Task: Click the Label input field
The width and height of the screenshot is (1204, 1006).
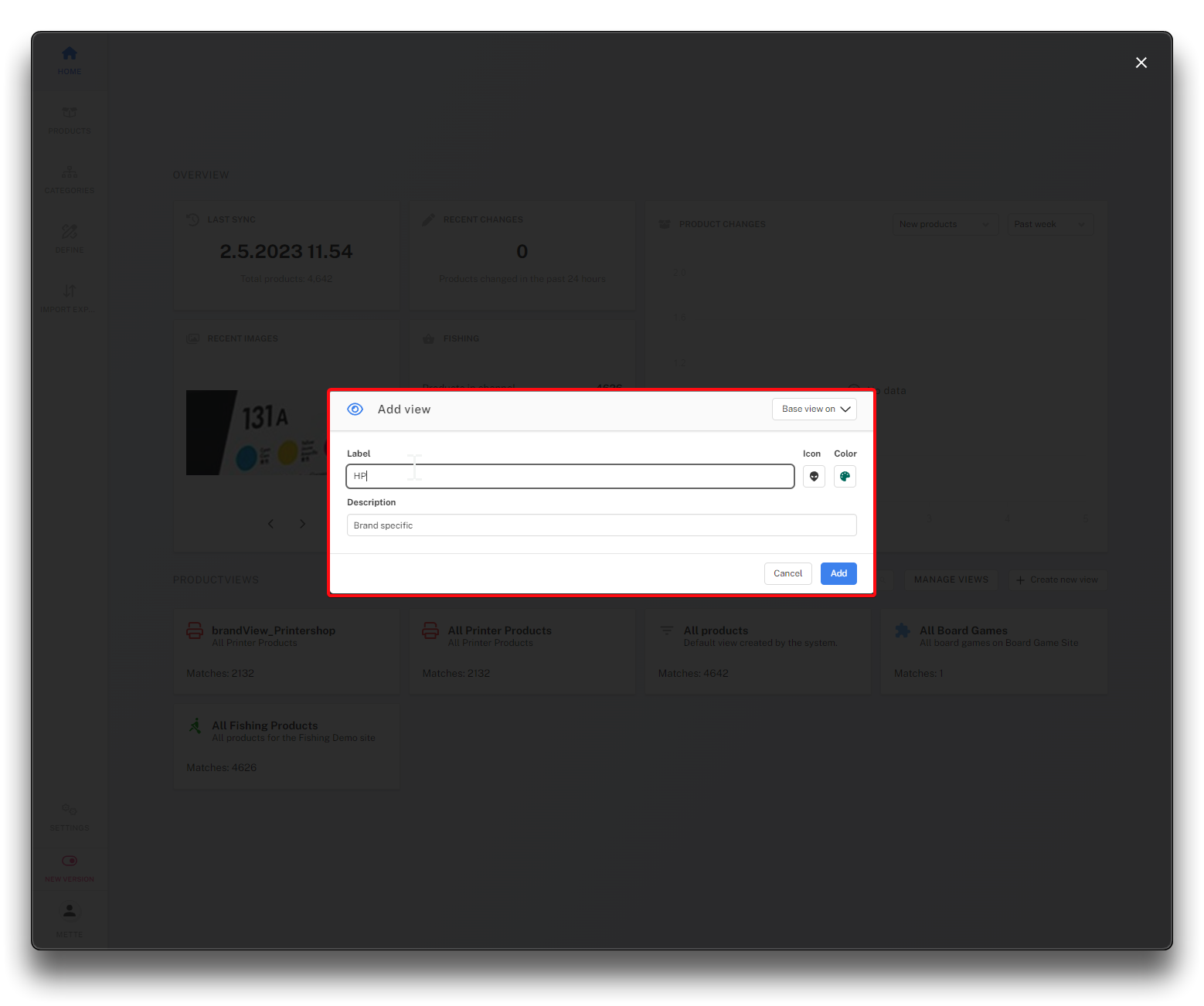Action: (570, 477)
